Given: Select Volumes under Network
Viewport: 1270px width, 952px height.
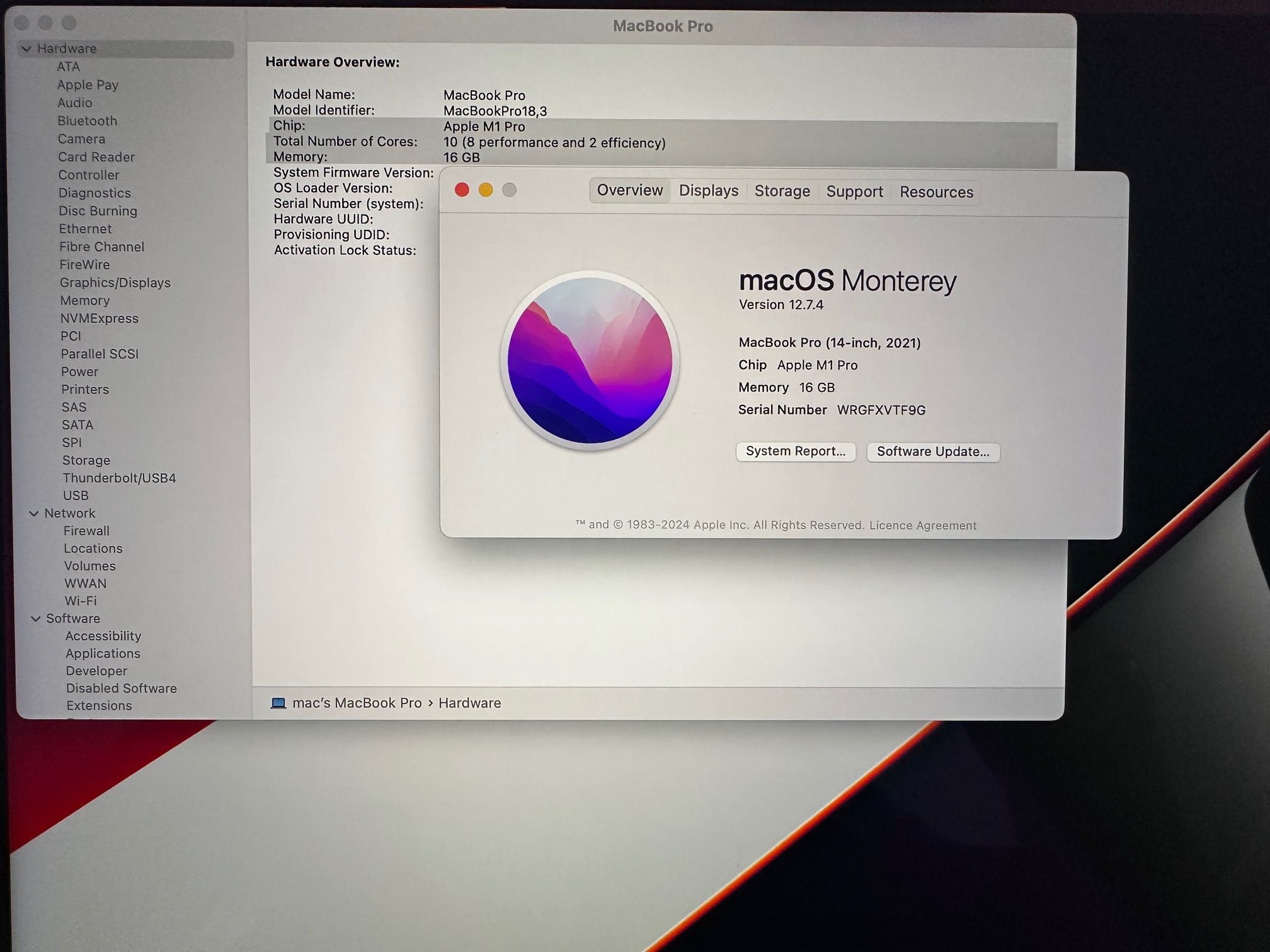Looking at the screenshot, I should coord(89,566).
